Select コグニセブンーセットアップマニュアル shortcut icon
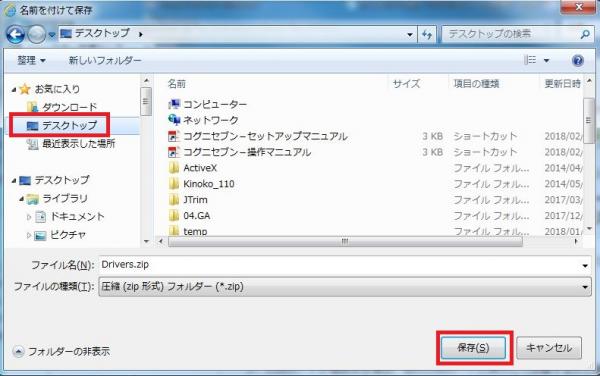 [174, 136]
